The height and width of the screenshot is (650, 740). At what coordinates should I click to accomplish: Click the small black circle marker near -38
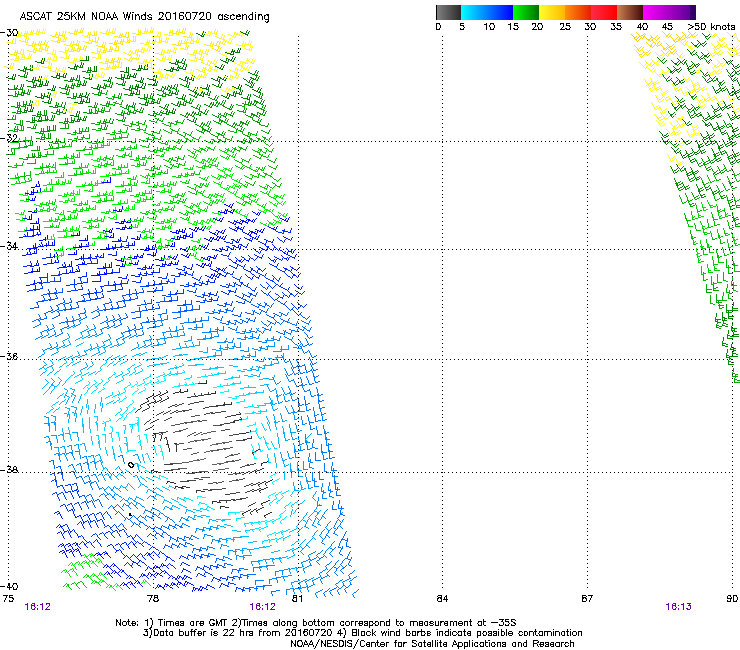point(131,465)
